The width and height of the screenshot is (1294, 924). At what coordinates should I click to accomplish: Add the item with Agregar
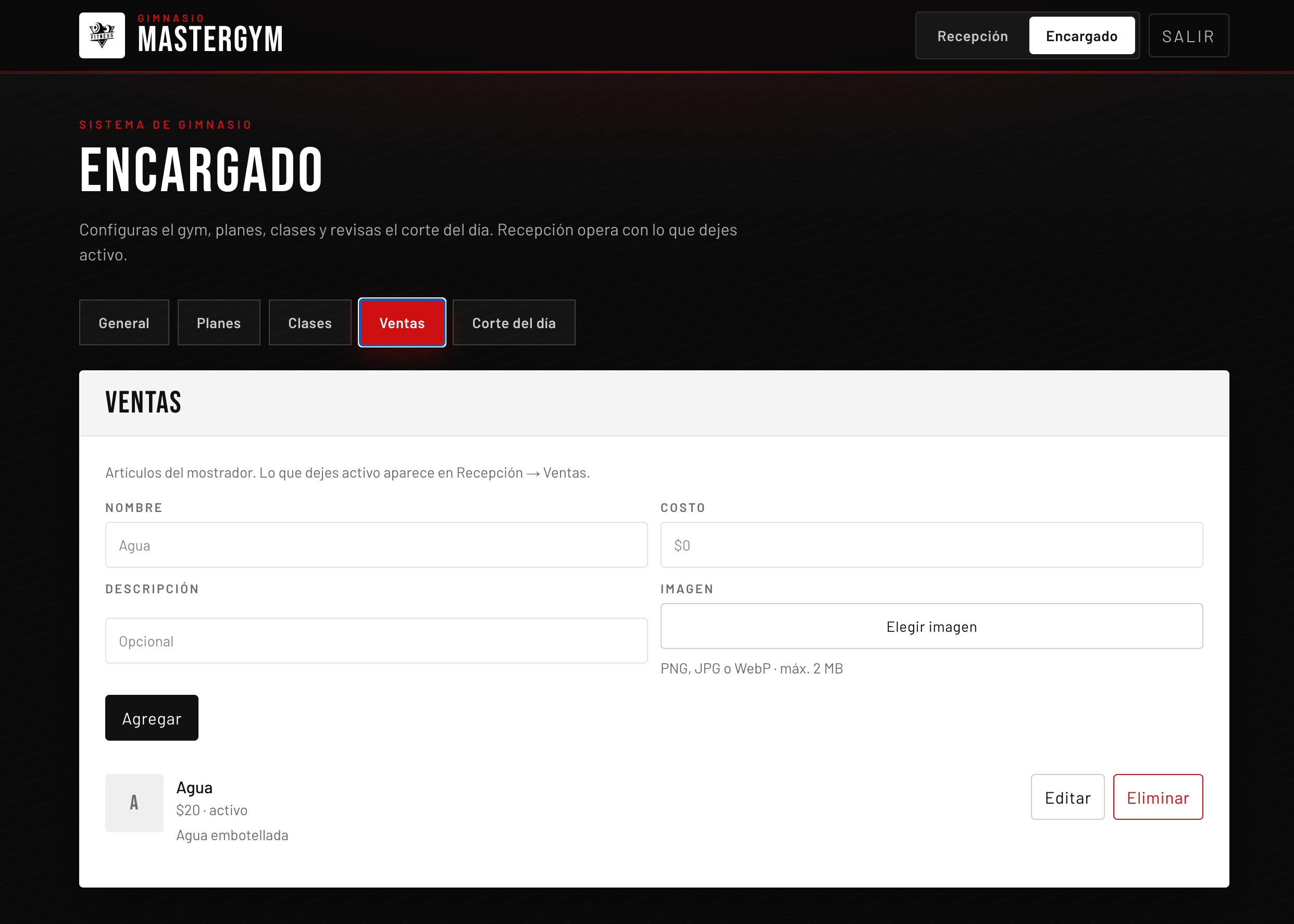tap(152, 718)
